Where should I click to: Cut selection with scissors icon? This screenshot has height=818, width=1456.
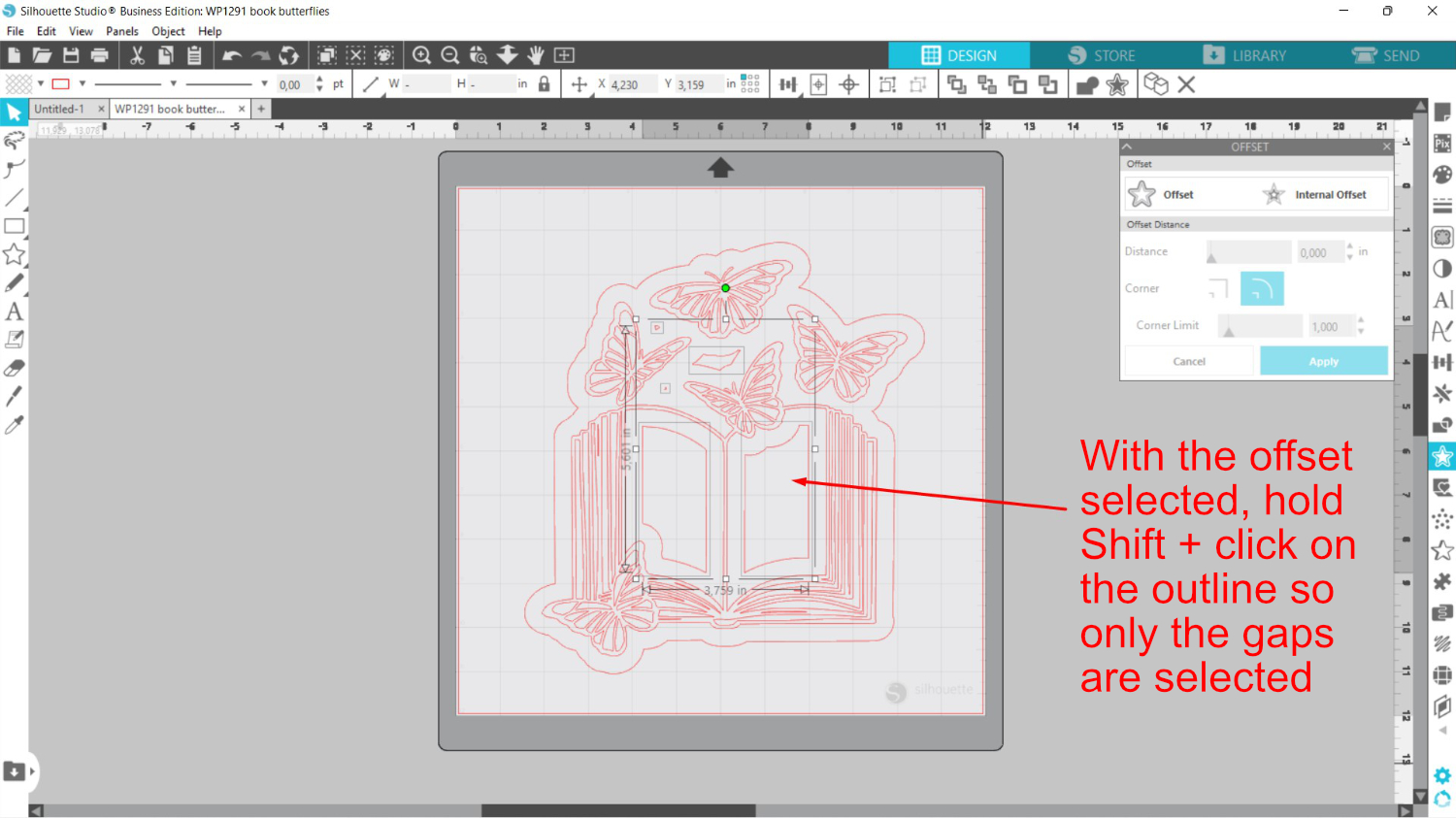pyautogui.click(x=137, y=55)
